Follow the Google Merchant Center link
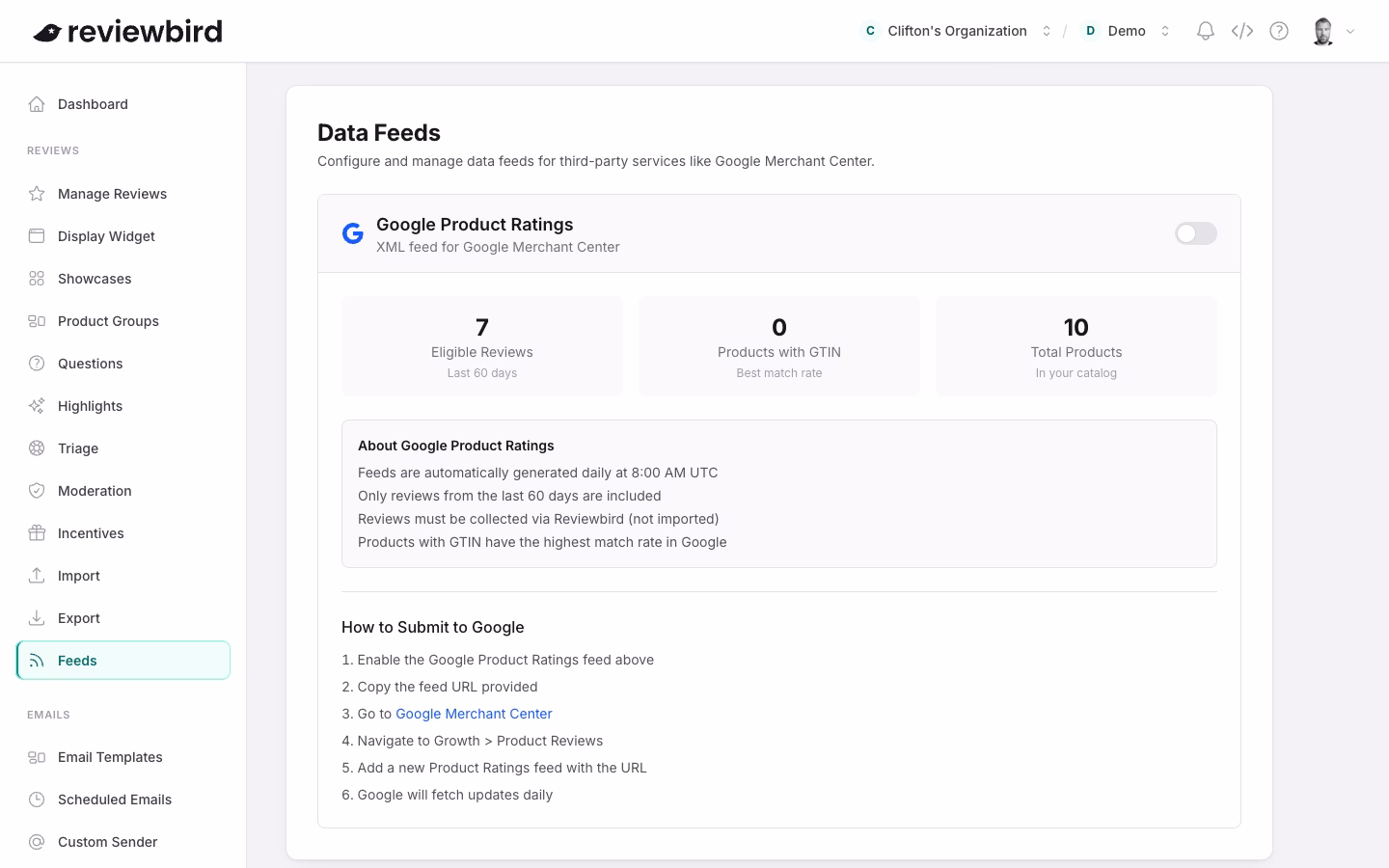This screenshot has width=1389, height=868. (474, 714)
